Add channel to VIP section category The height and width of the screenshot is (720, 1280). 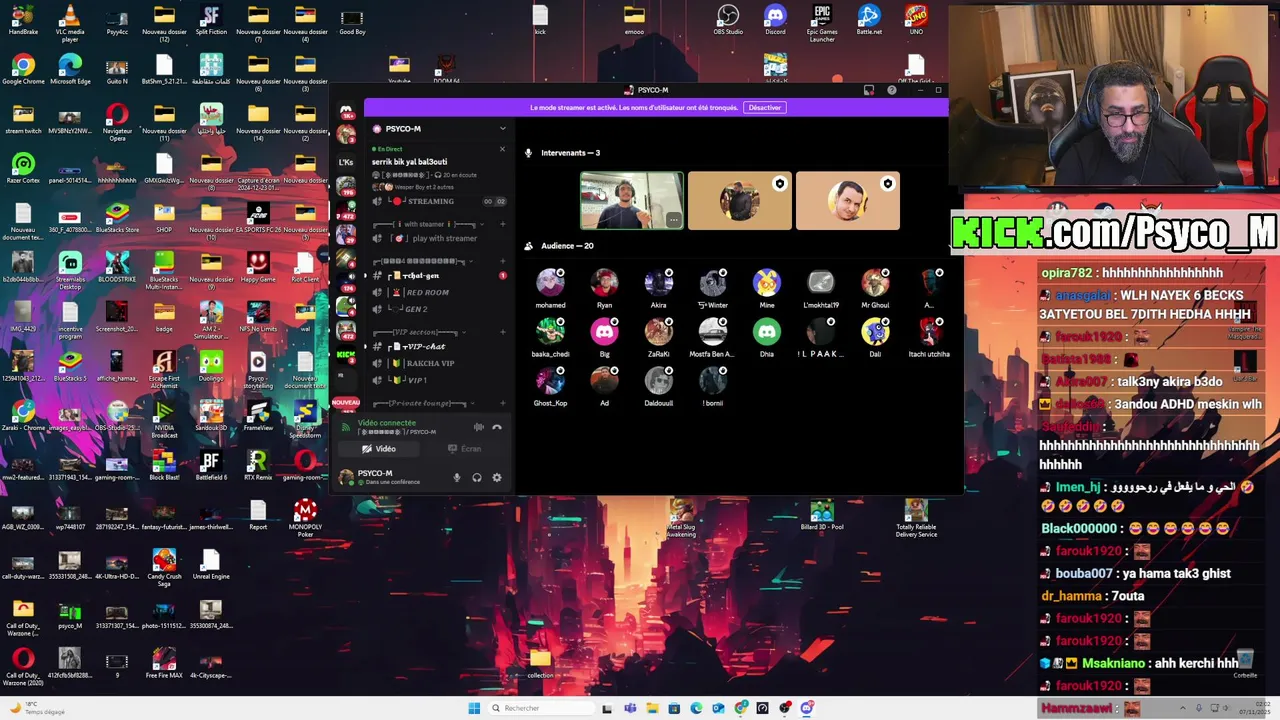(x=502, y=332)
